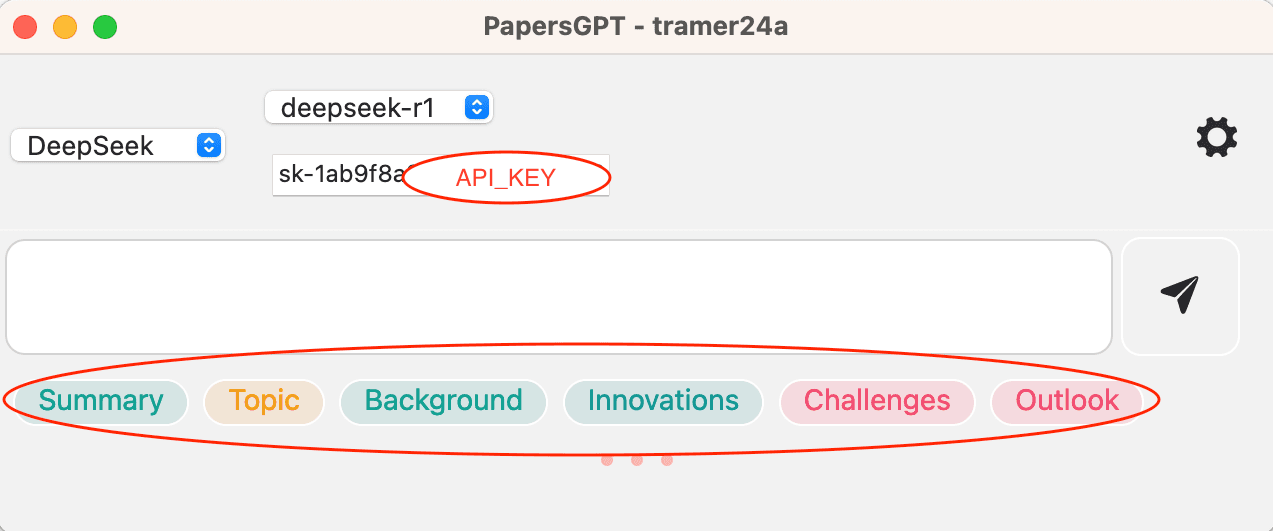Click the PapersGPT - tramer24a window title
This screenshot has height=531, width=1273.
tap(636, 27)
